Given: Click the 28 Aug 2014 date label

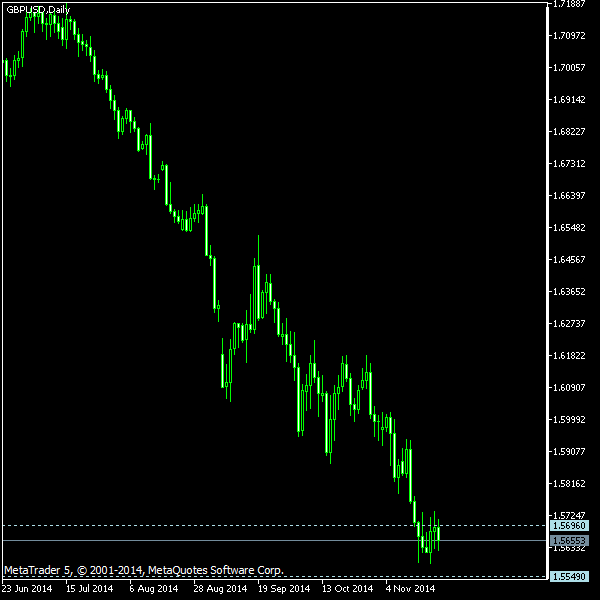Looking at the screenshot, I should 220,589.
